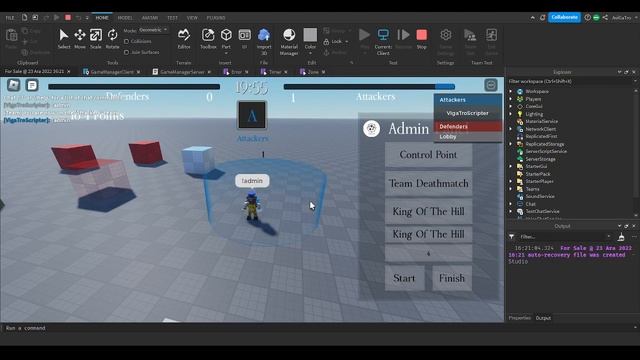640x360 pixels.
Task: Launch Import 3D
Action: point(264,41)
